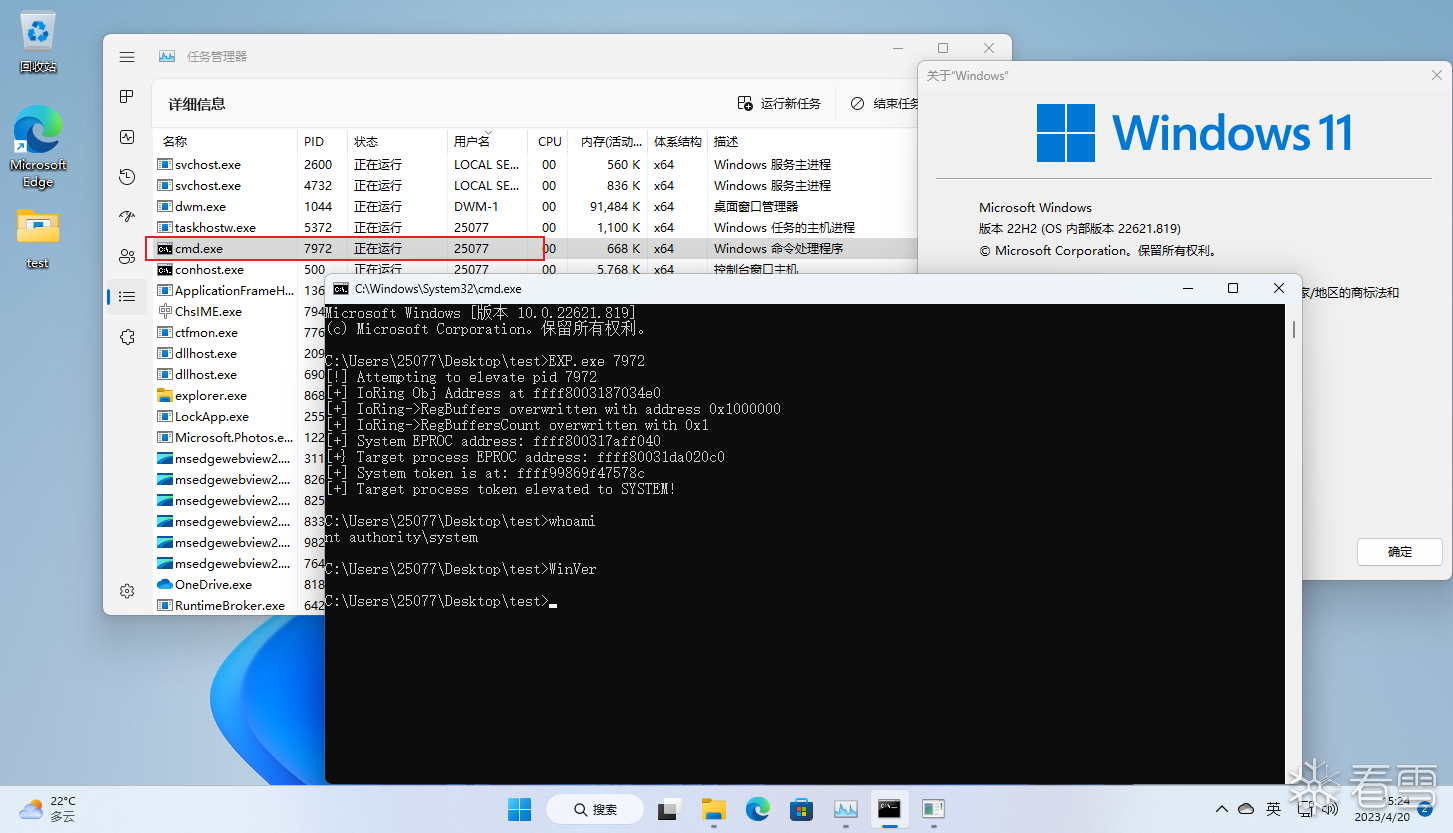Launch Microsoft Edge from the taskbar
The width and height of the screenshot is (1453, 833).
tap(757, 808)
